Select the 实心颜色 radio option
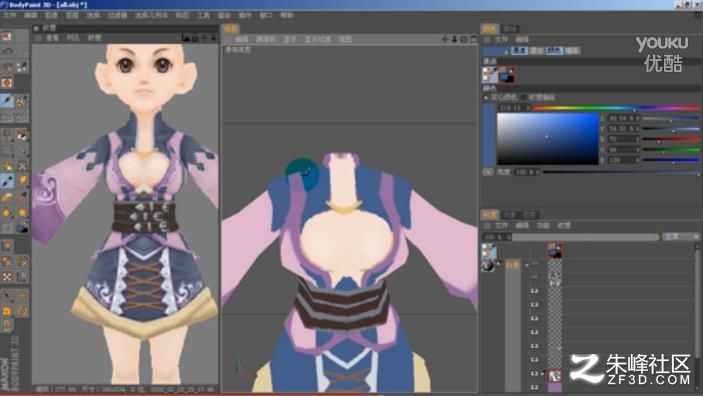 pyautogui.click(x=486, y=97)
